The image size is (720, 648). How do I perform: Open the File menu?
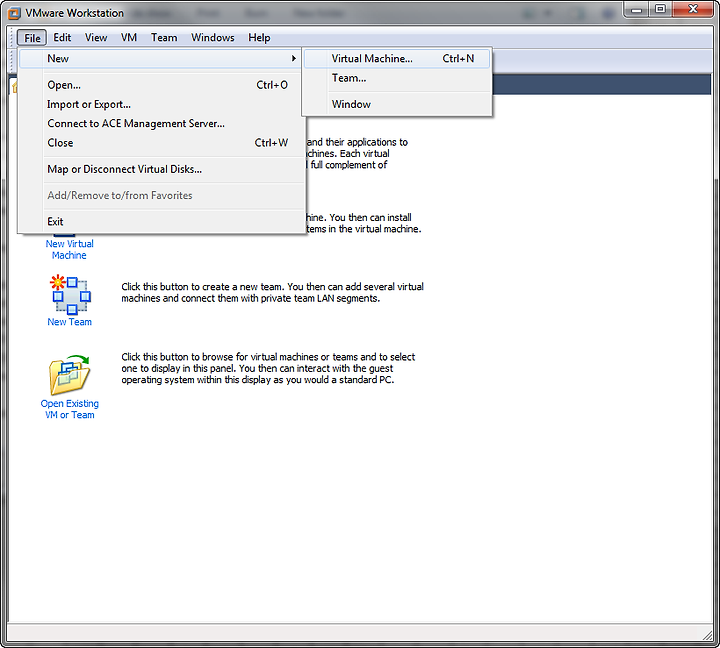[x=32, y=38]
